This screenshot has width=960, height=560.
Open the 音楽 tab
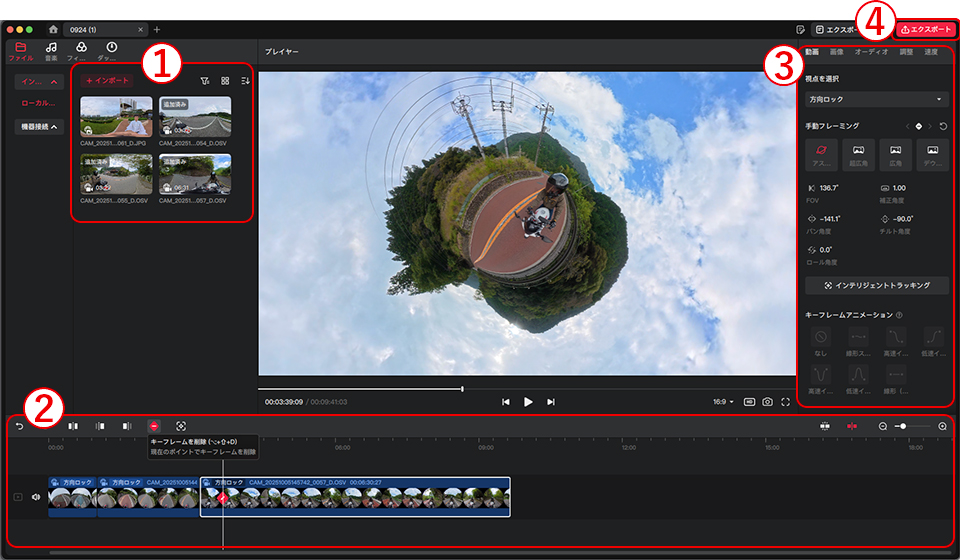click(x=51, y=51)
